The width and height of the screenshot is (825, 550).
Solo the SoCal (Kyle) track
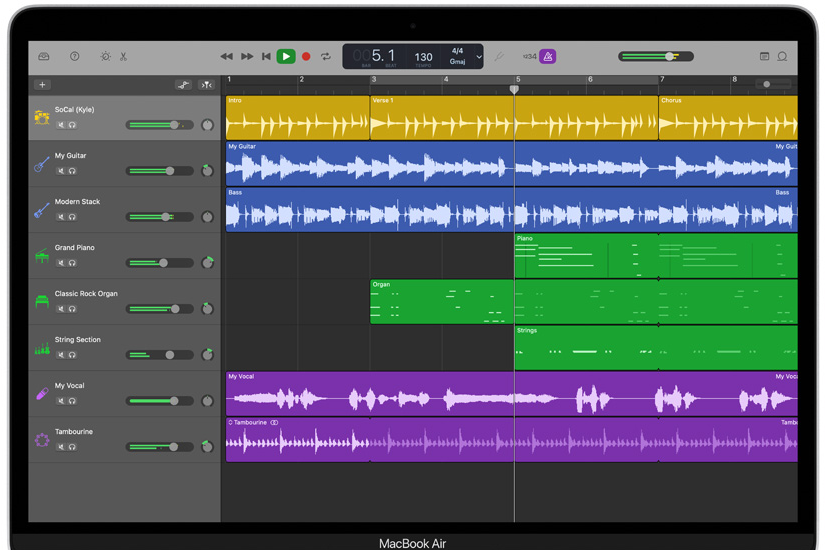pyautogui.click(x=72, y=125)
